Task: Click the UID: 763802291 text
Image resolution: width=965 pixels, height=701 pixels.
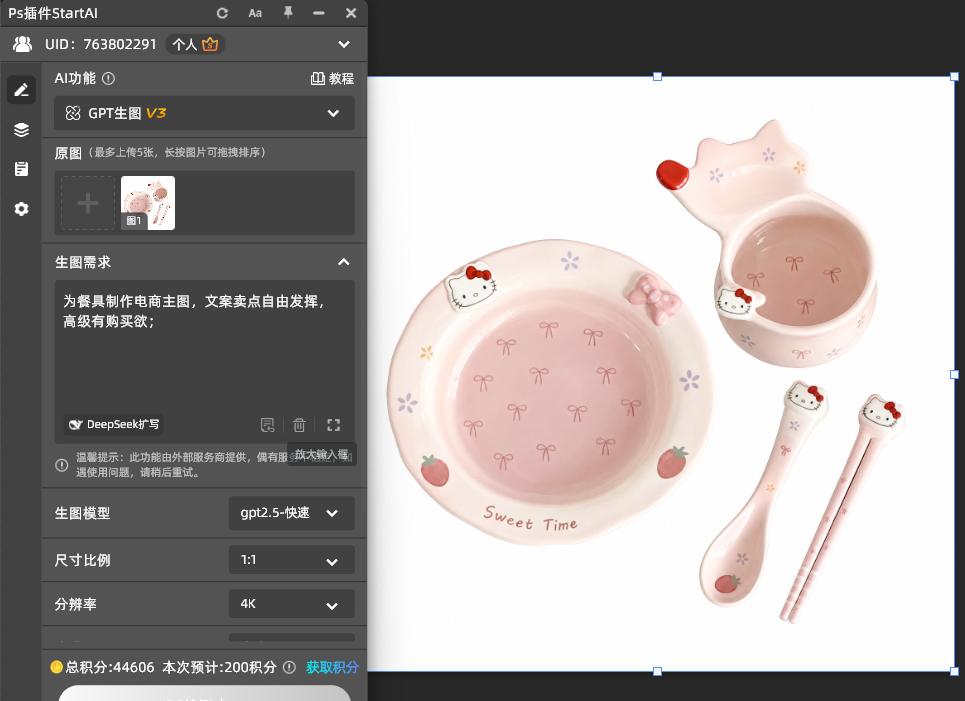Action: pyautogui.click(x=100, y=44)
